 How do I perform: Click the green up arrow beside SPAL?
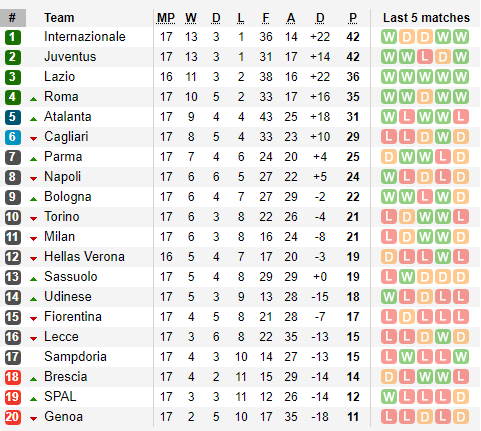(x=33, y=399)
